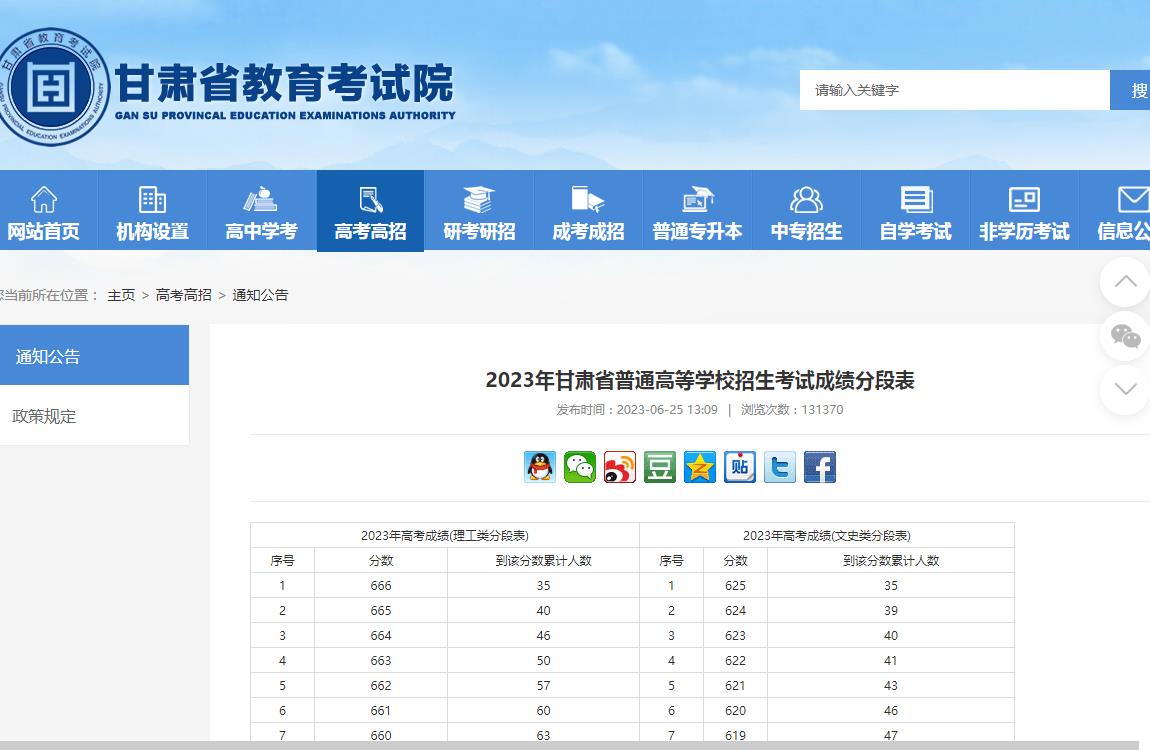Click the publish time 2023-06-25 13:09
The width and height of the screenshot is (1150, 750).
(x=667, y=410)
